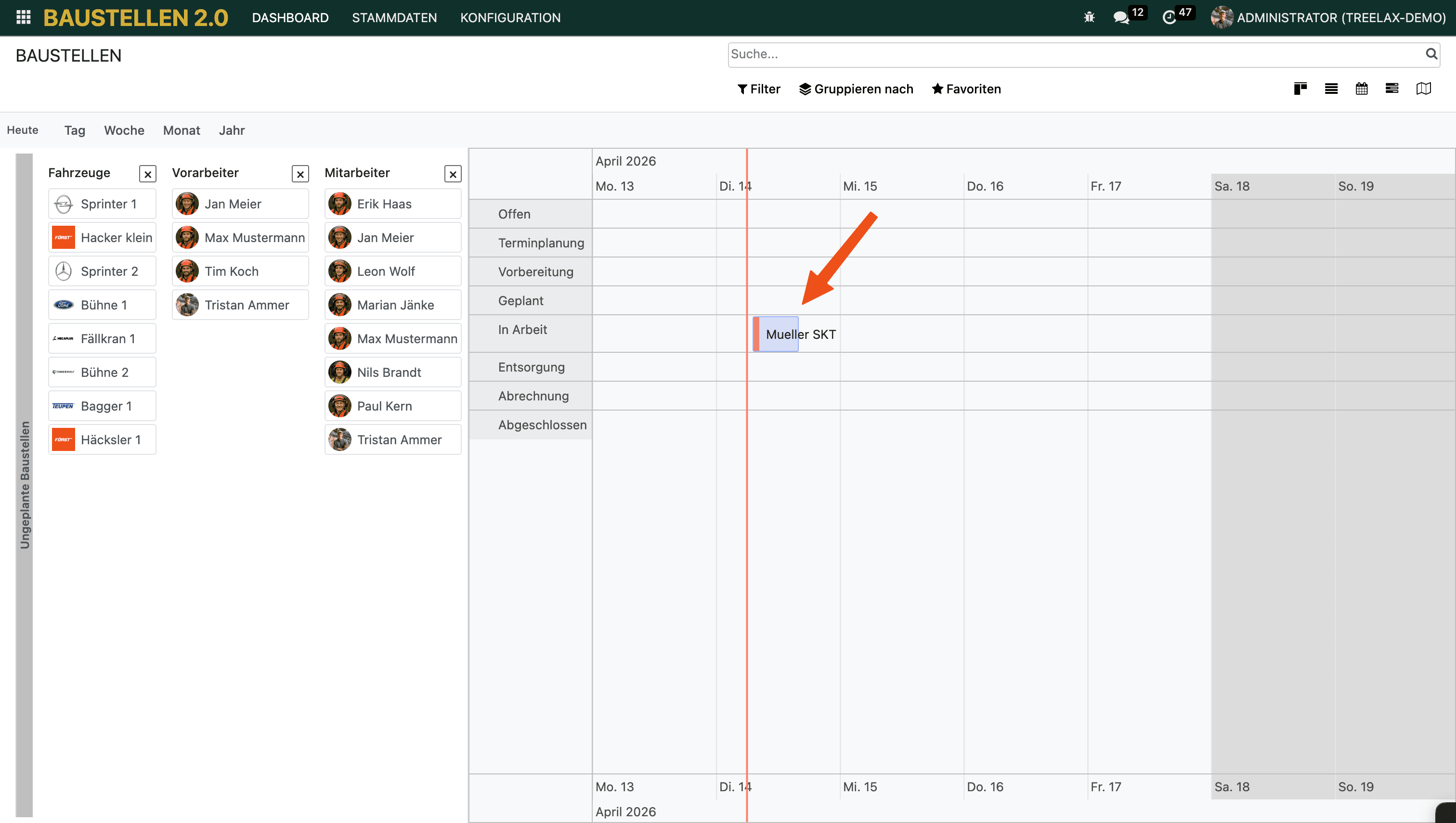Switch to map view icon
Screen dimensions: 1456x823
[x=1423, y=89]
